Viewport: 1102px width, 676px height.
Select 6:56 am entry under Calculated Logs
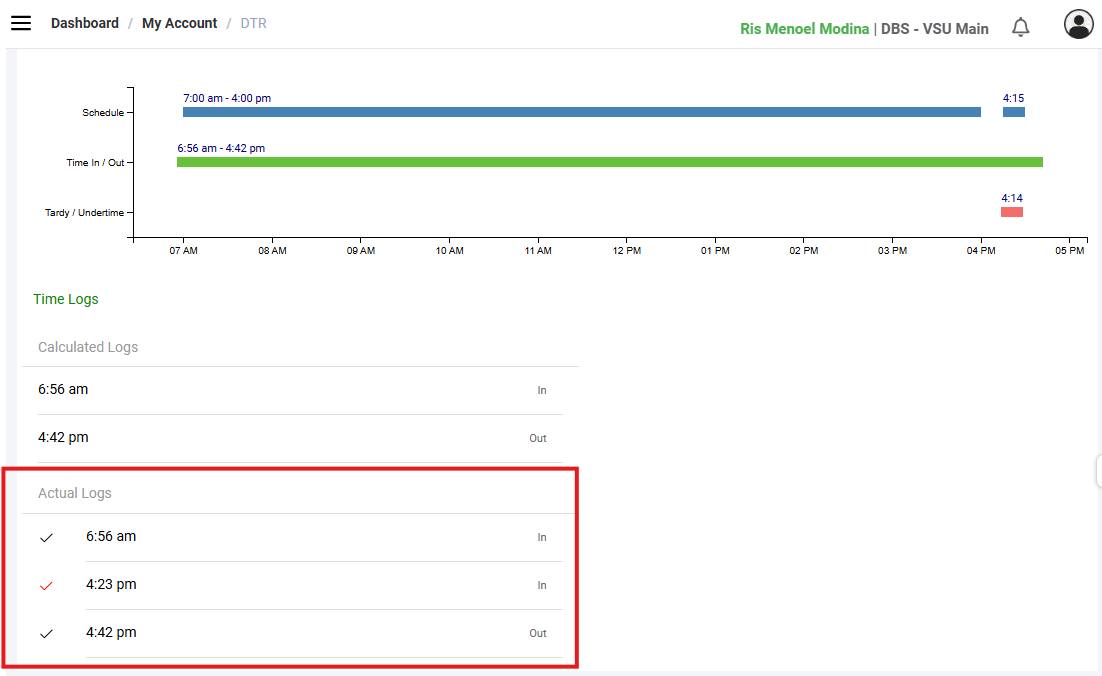(63, 389)
